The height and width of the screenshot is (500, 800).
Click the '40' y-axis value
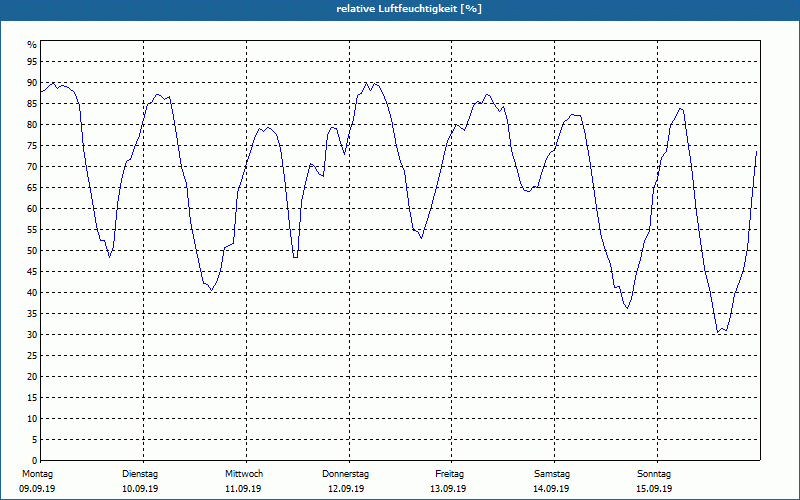pos(32,293)
